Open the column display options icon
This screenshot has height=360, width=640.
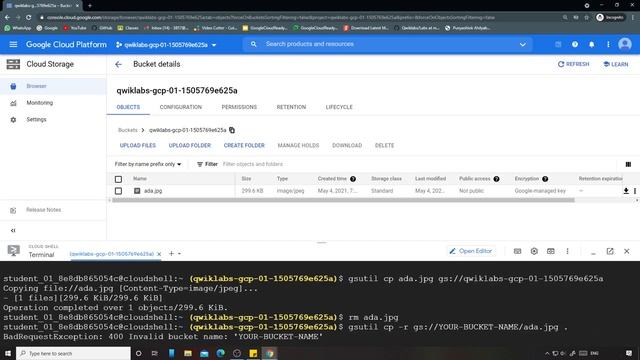tap(628, 164)
